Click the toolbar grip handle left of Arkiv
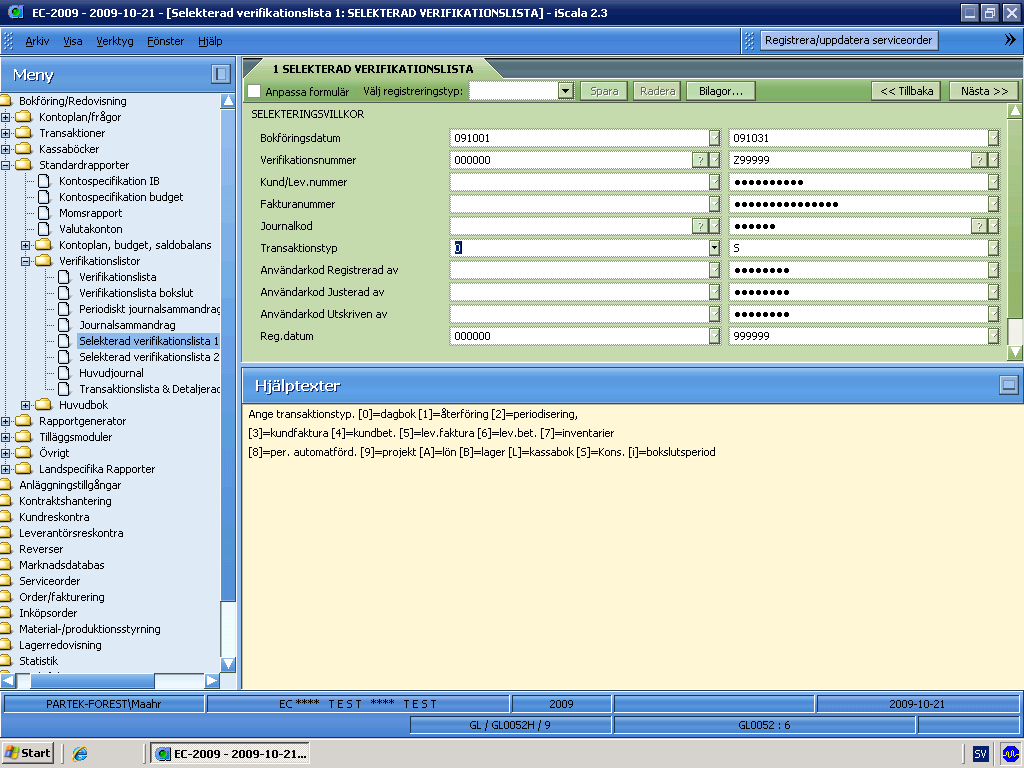This screenshot has height=768, width=1024. 8,40
